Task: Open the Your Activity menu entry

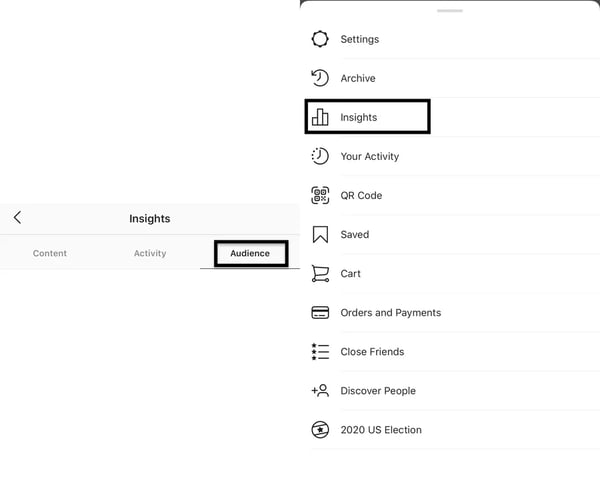Action: pos(370,156)
